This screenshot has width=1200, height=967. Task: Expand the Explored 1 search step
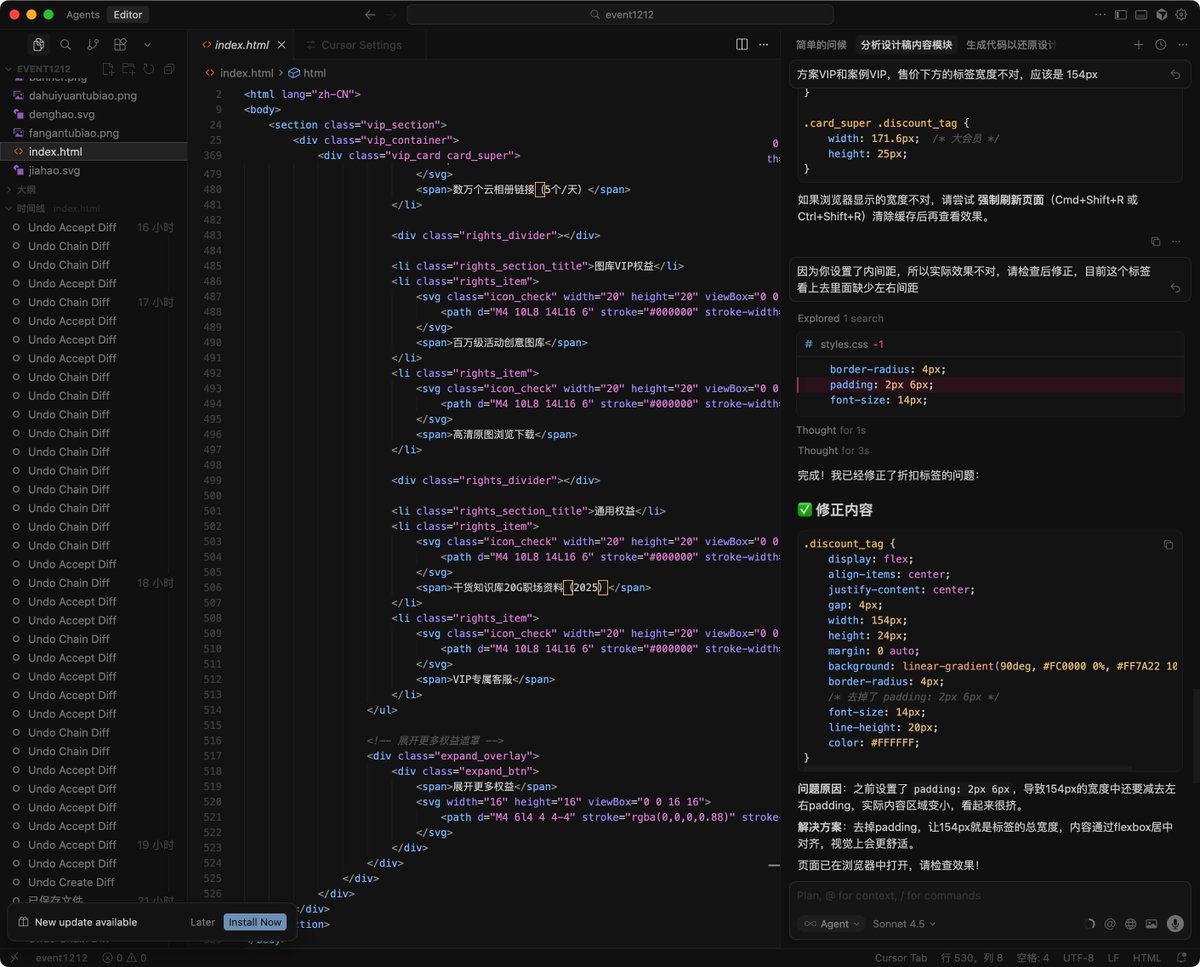[x=840, y=318]
